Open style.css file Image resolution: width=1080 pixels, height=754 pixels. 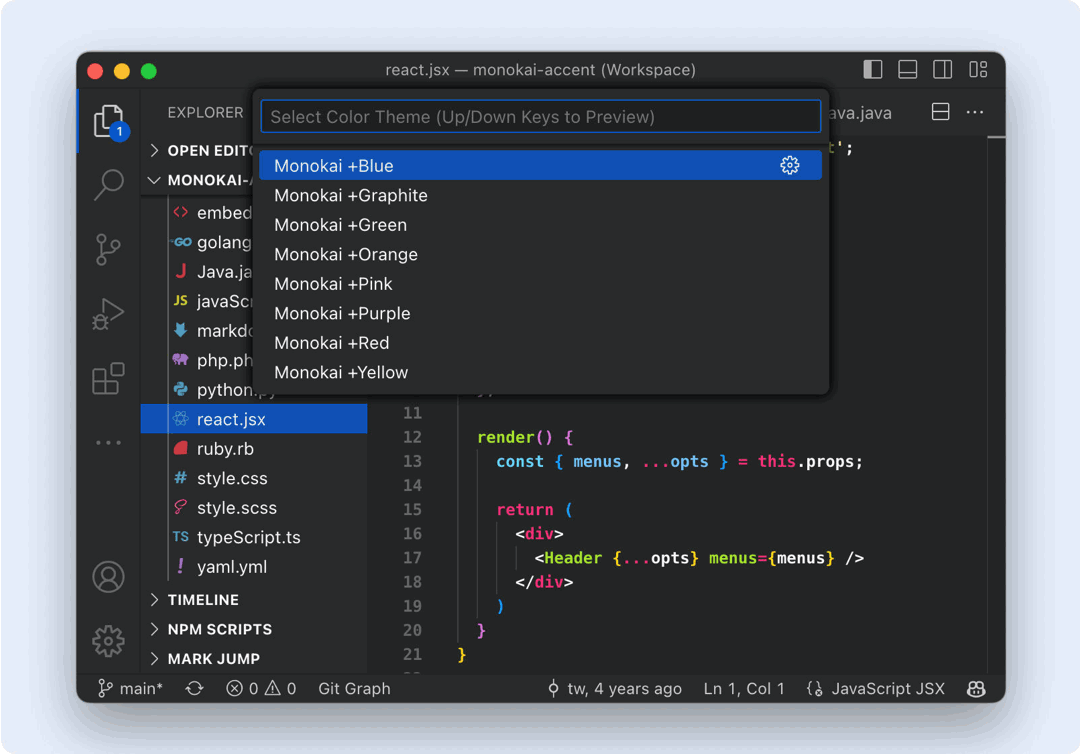254,478
